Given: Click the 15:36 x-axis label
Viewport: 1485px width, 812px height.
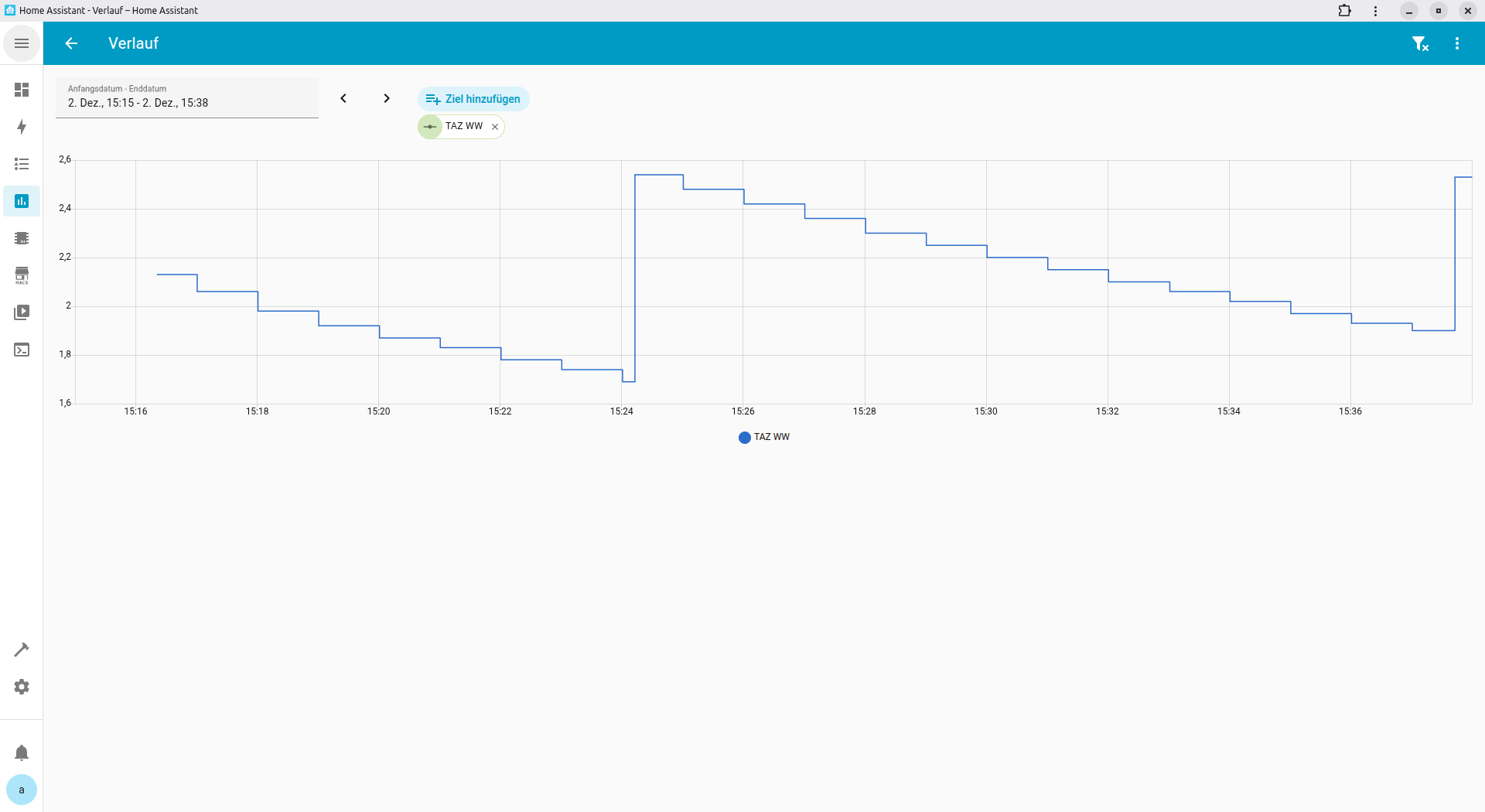Looking at the screenshot, I should (x=1350, y=411).
